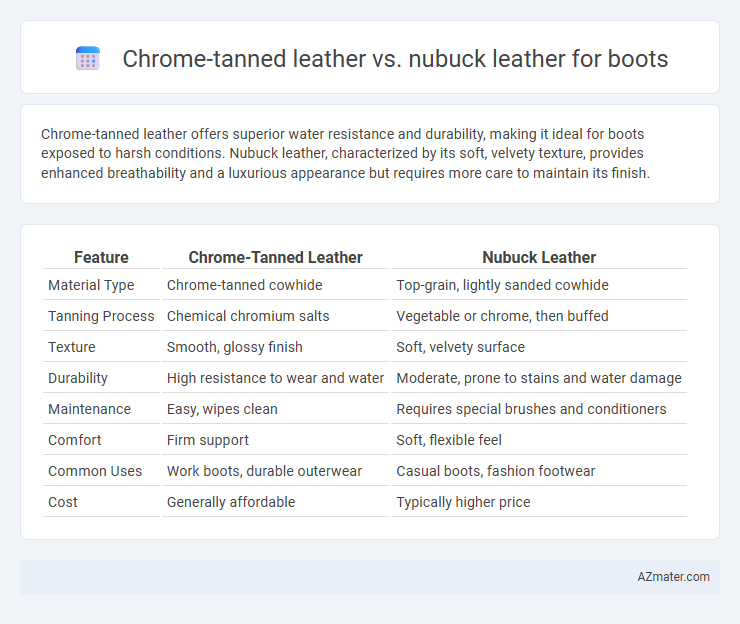Click the 'Vegetable or chrome, then buffed' cell
This screenshot has height=624, width=740.
coord(502,316)
